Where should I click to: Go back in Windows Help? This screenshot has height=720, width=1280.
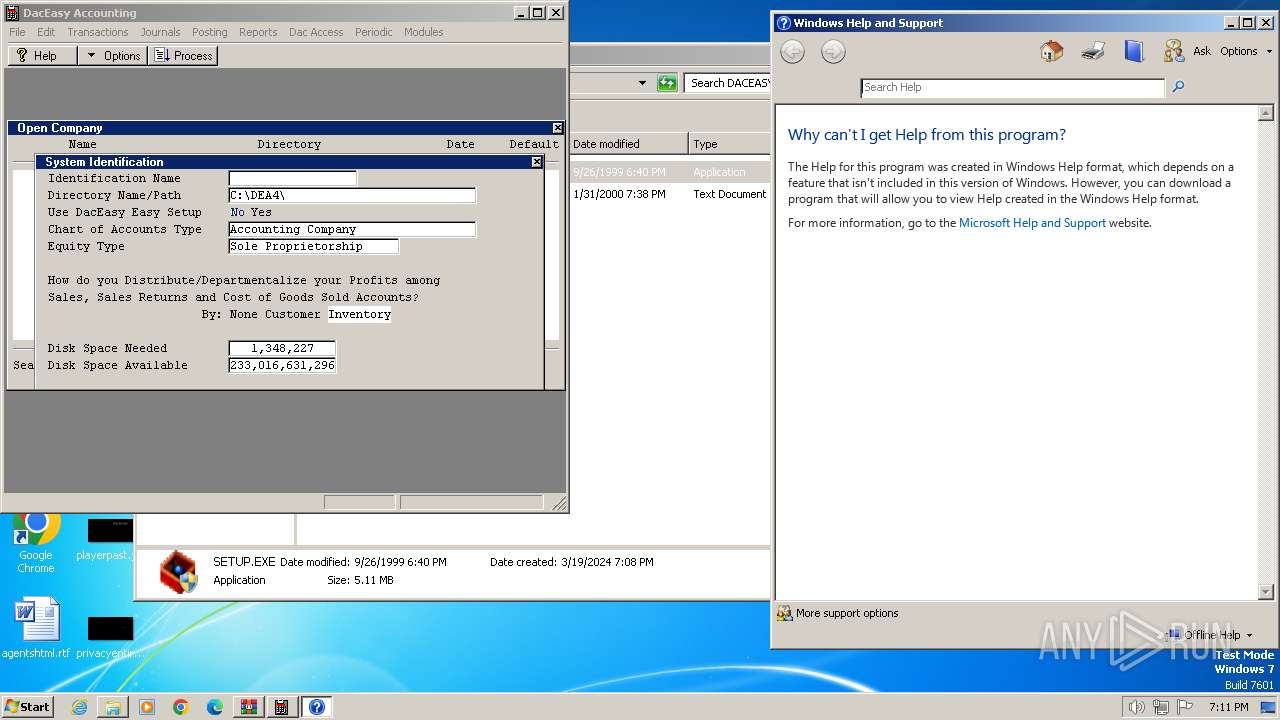792,52
